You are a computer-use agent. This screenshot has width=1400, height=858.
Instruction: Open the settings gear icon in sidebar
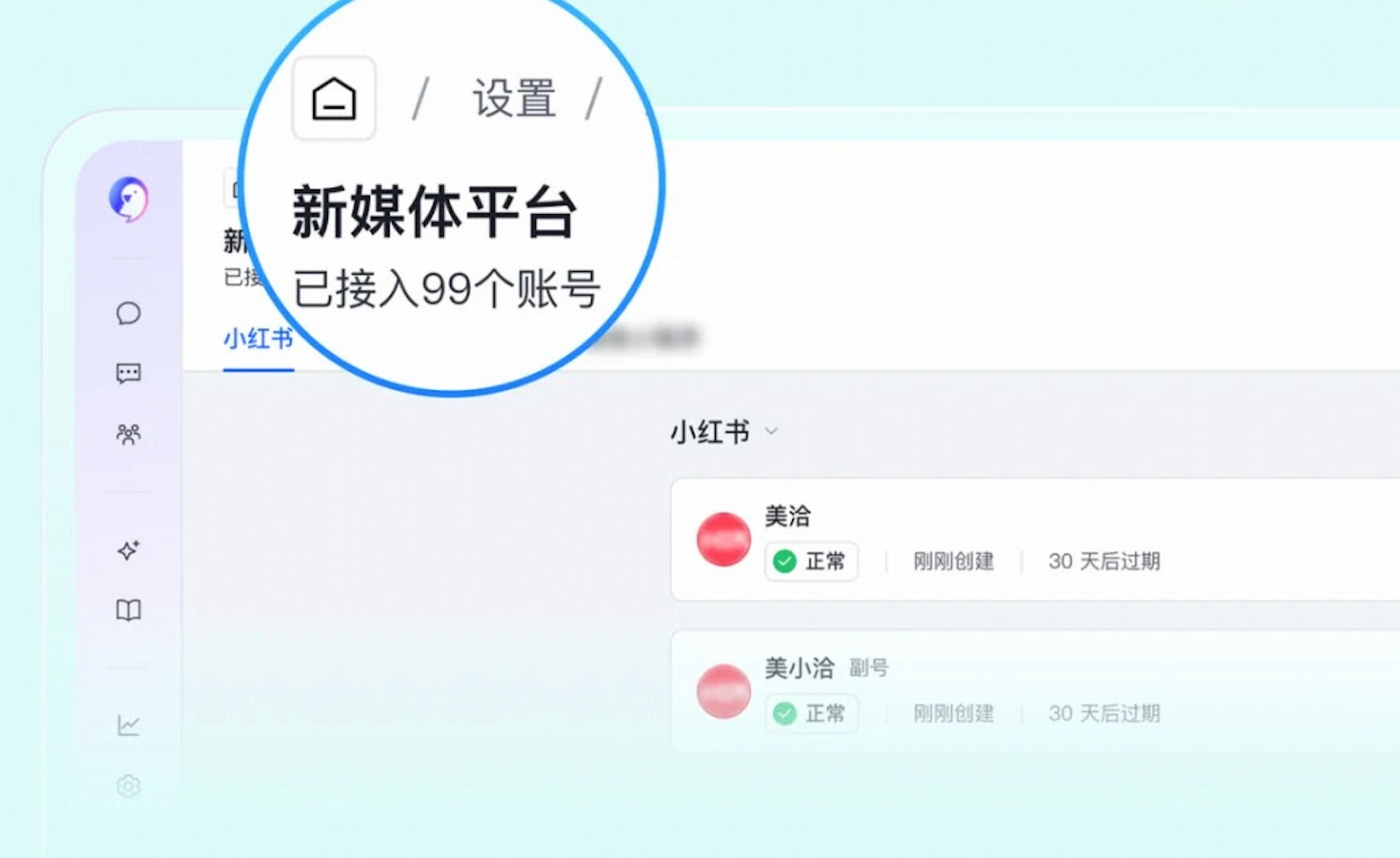tap(128, 786)
